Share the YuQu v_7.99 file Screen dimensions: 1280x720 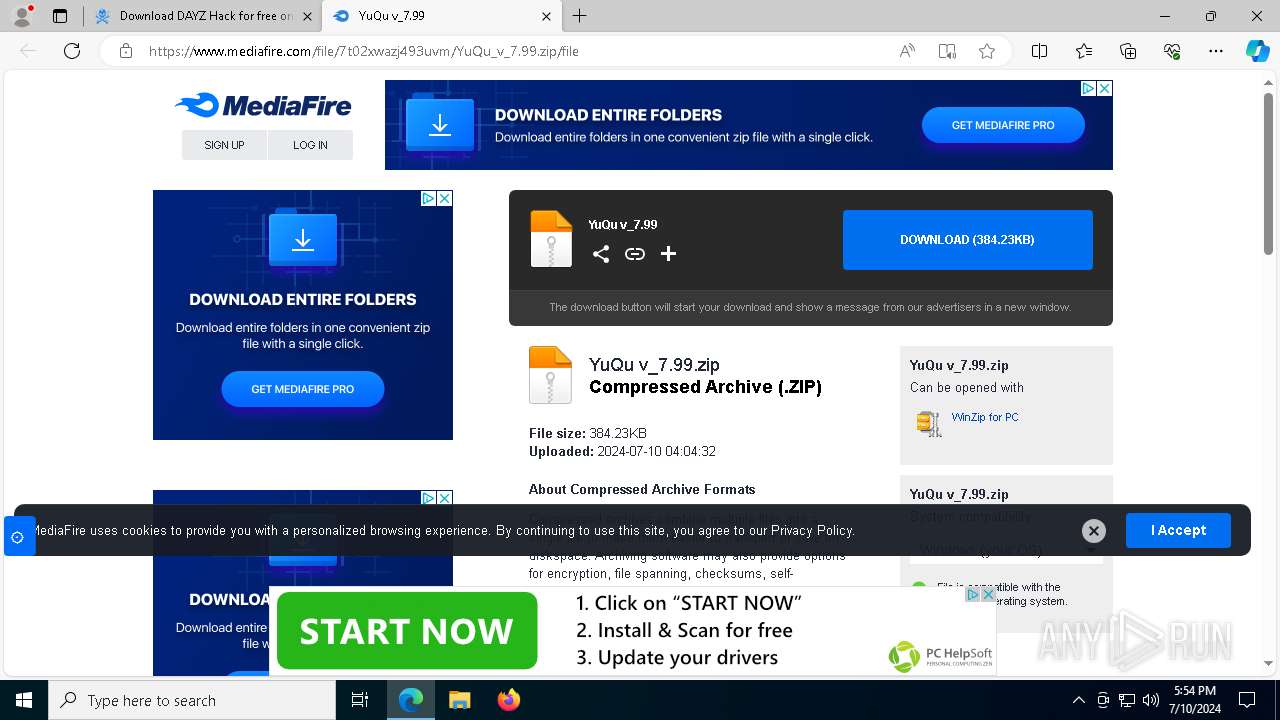pos(601,254)
